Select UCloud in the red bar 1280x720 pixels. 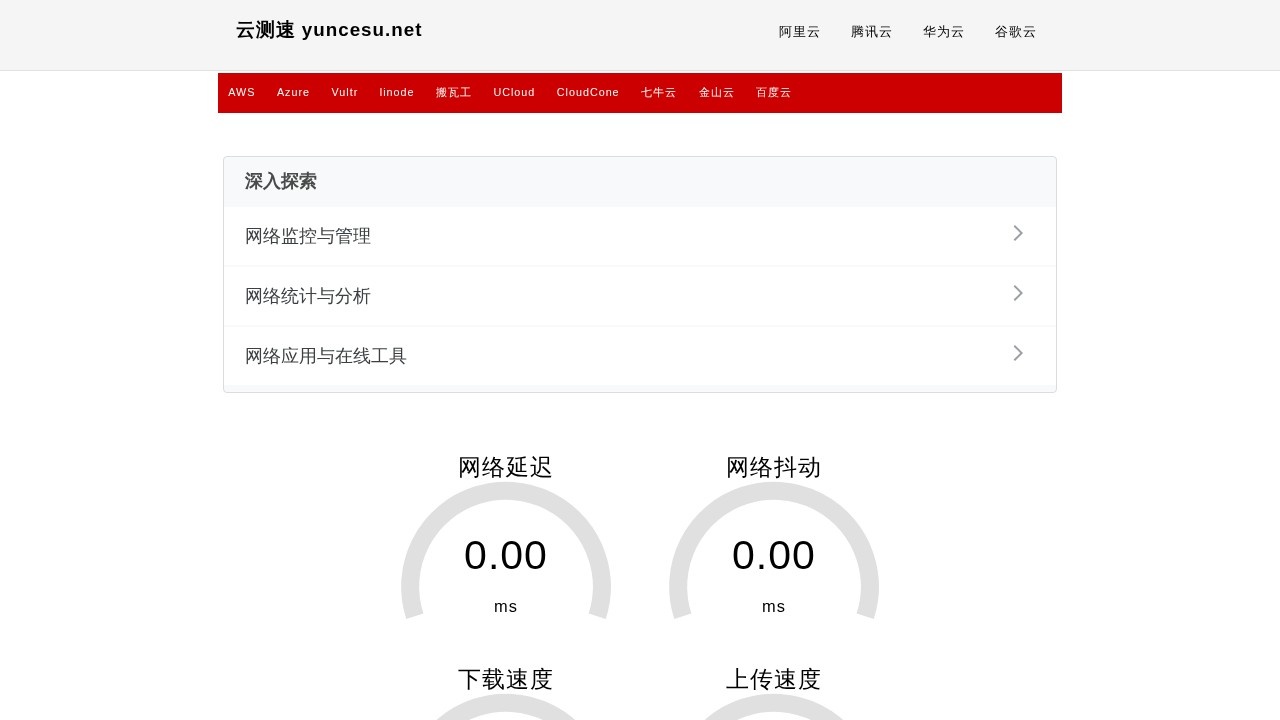point(514,92)
